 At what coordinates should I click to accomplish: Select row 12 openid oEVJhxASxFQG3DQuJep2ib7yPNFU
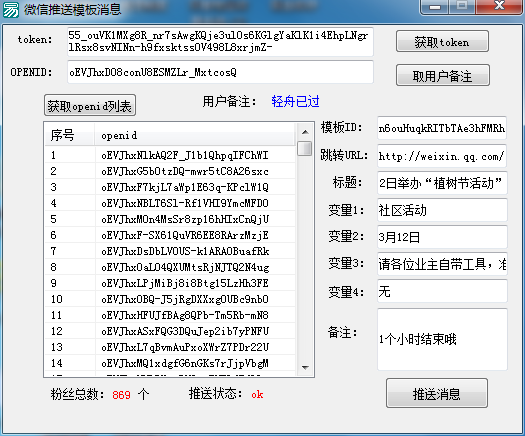170,331
